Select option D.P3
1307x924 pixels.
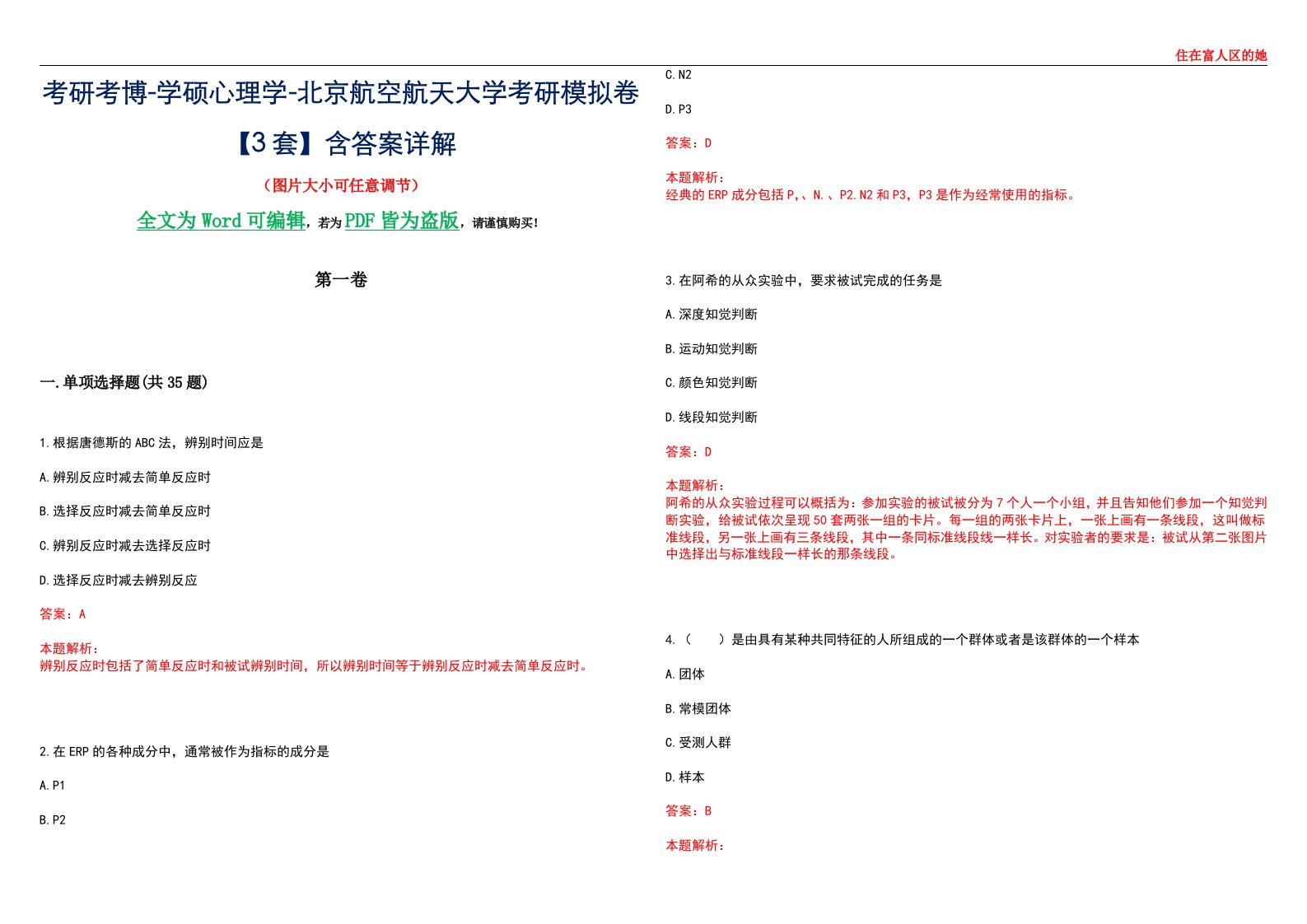679,110
